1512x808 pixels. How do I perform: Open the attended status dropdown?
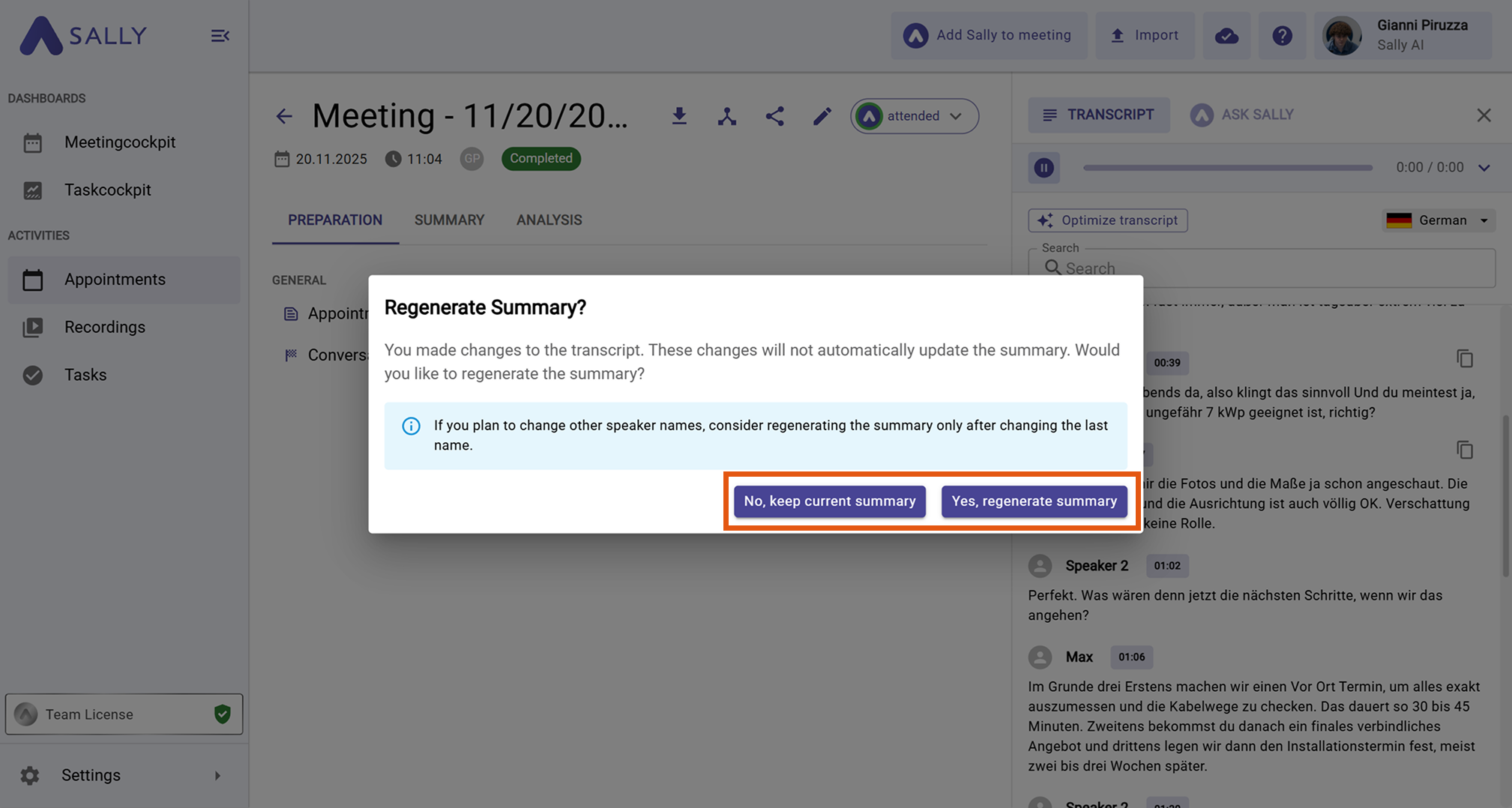coord(914,116)
